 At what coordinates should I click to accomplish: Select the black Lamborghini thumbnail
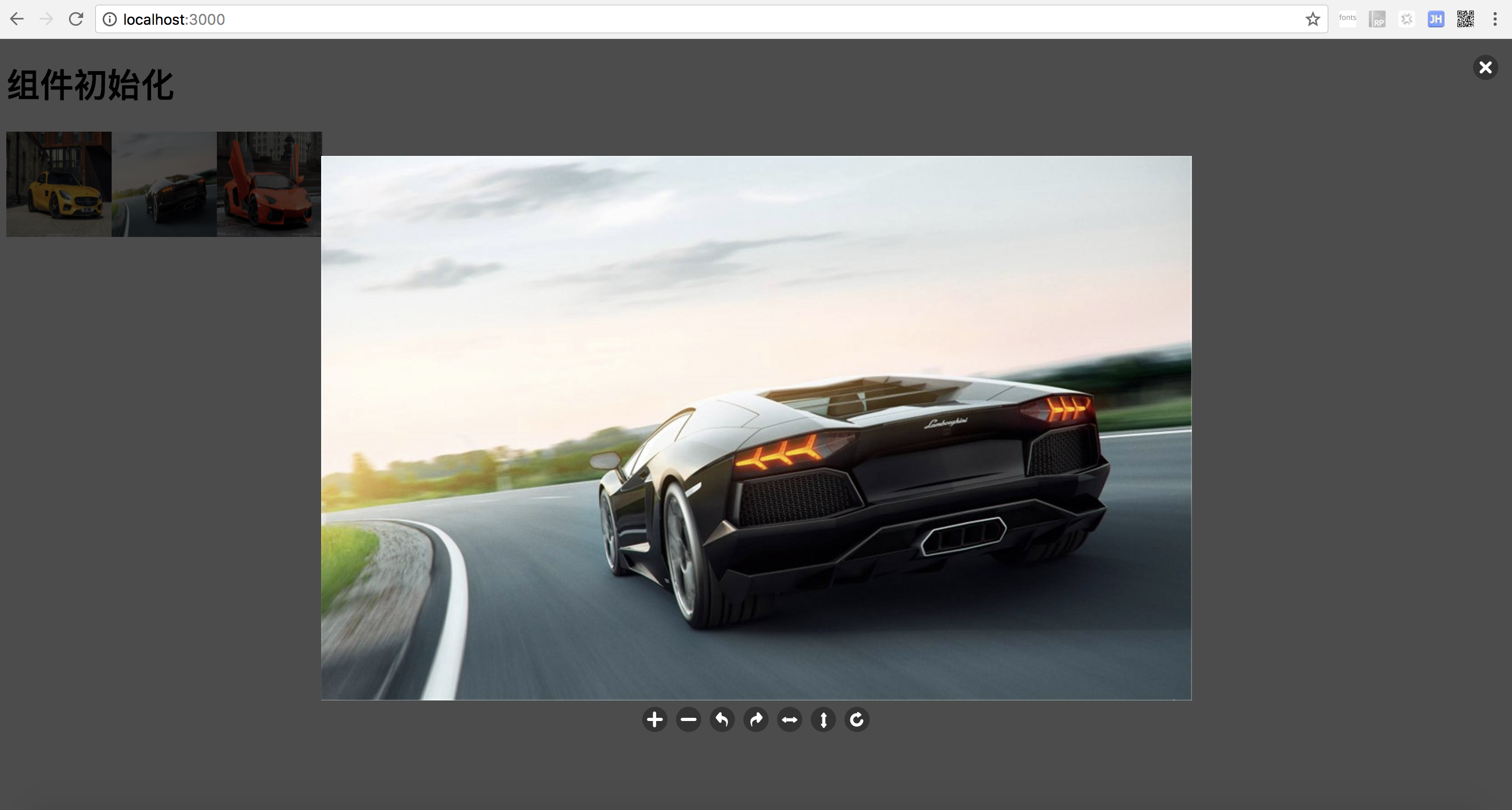pos(164,184)
